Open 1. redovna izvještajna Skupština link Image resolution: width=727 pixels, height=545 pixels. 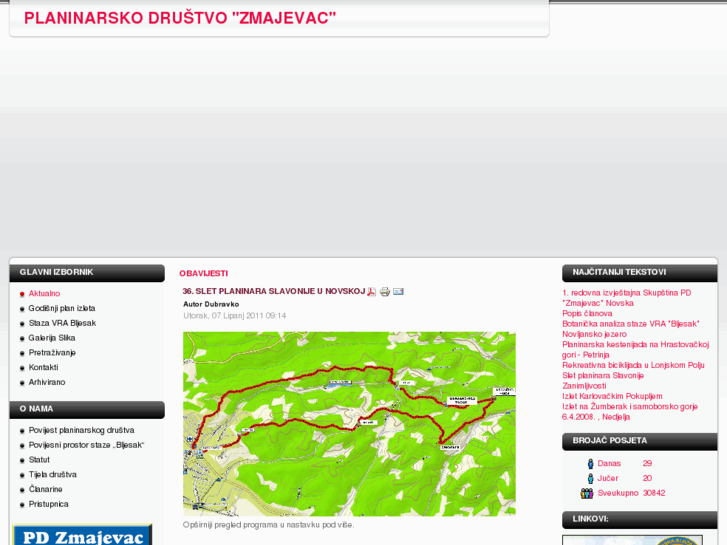(x=626, y=298)
